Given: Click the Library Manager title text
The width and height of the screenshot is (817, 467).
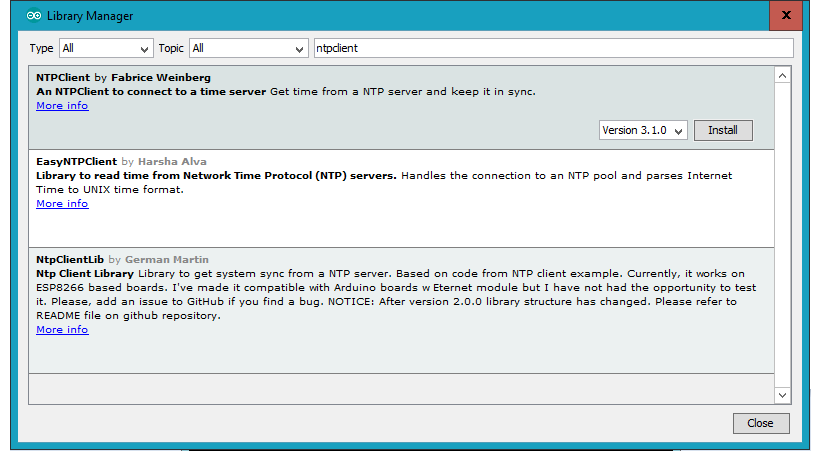Looking at the screenshot, I should click(x=90, y=16).
